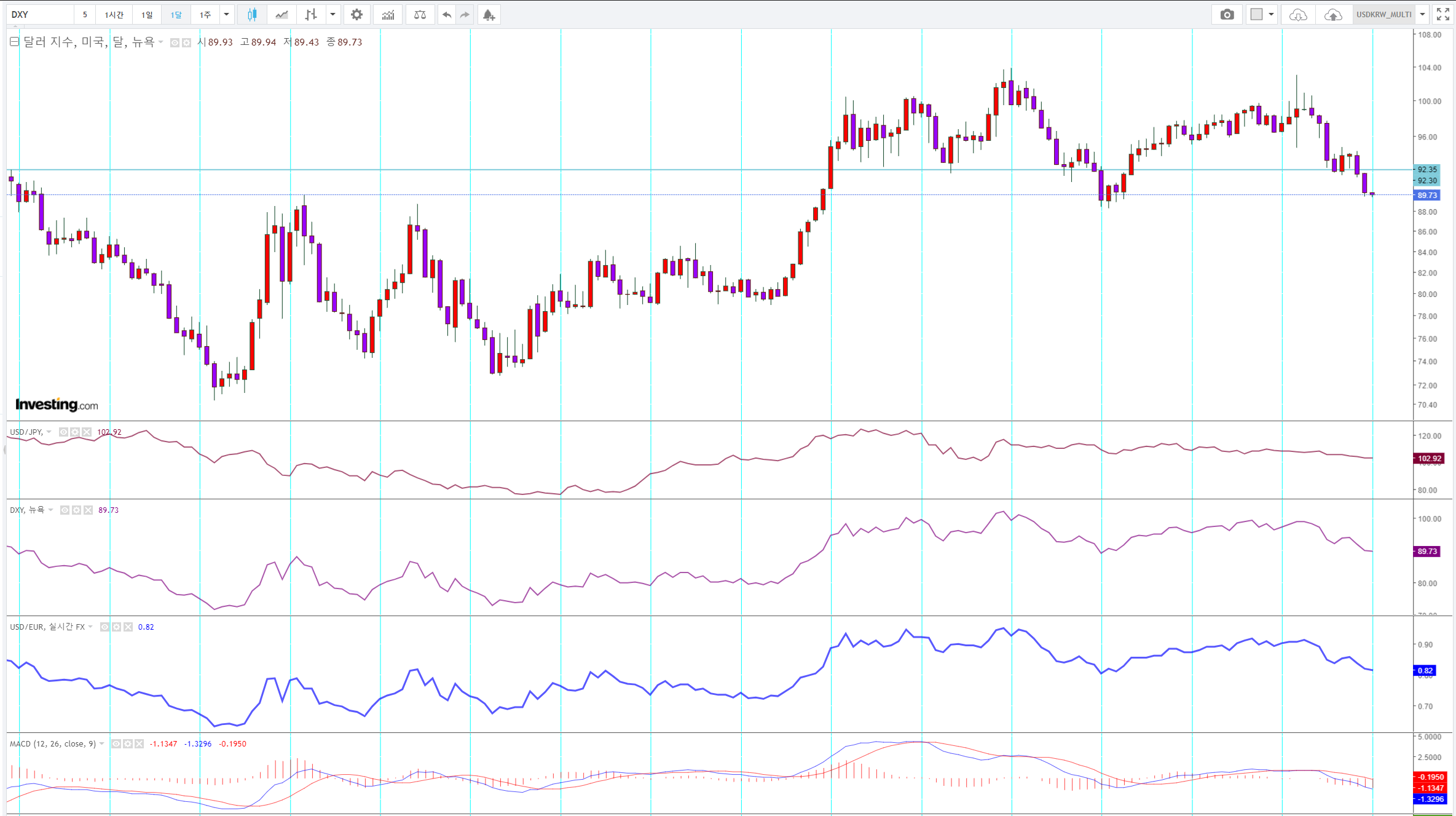Screen dimensions: 1456x816
Task: Open the indicators icon in toolbar
Action: pyautogui.click(x=388, y=15)
